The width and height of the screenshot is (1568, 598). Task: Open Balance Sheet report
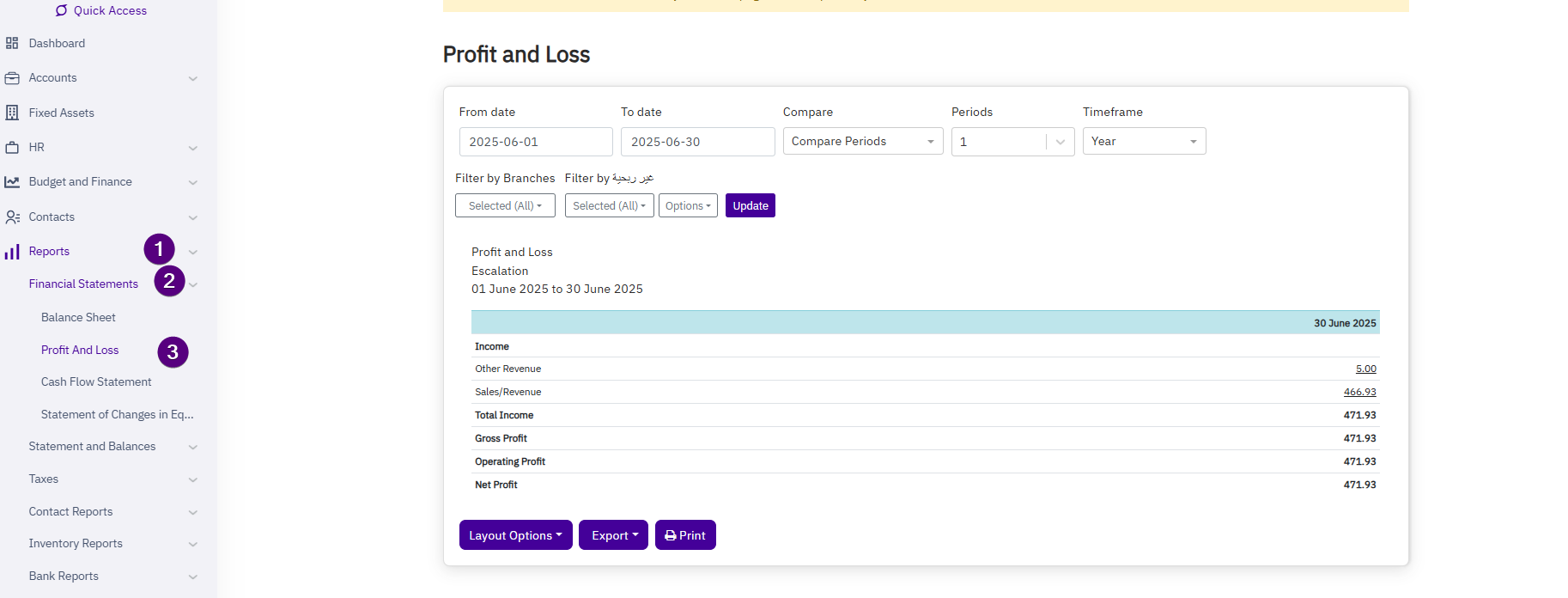pyautogui.click(x=78, y=318)
